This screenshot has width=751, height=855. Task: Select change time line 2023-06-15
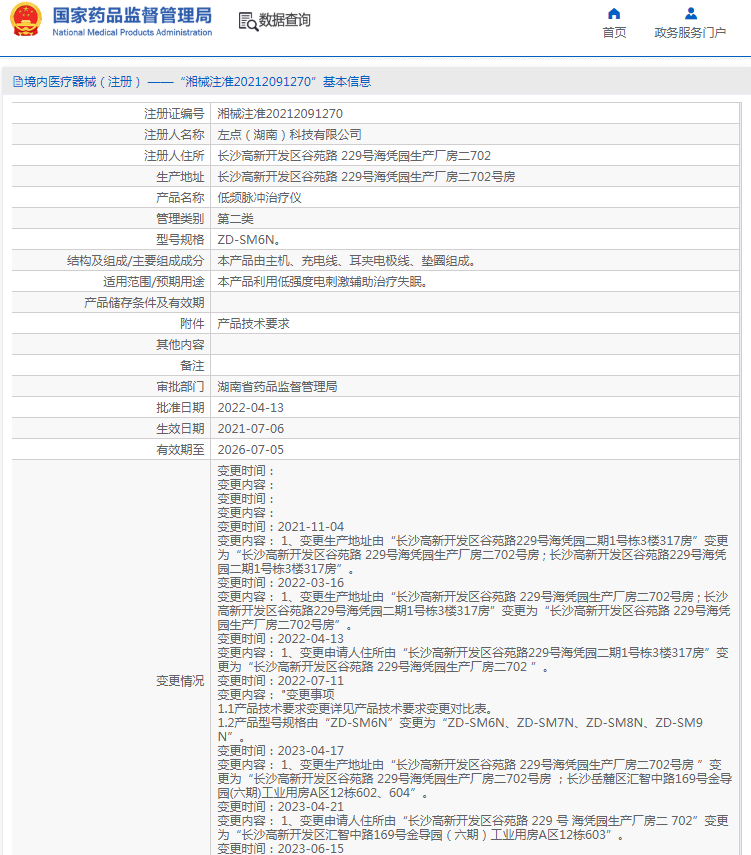click(280, 848)
